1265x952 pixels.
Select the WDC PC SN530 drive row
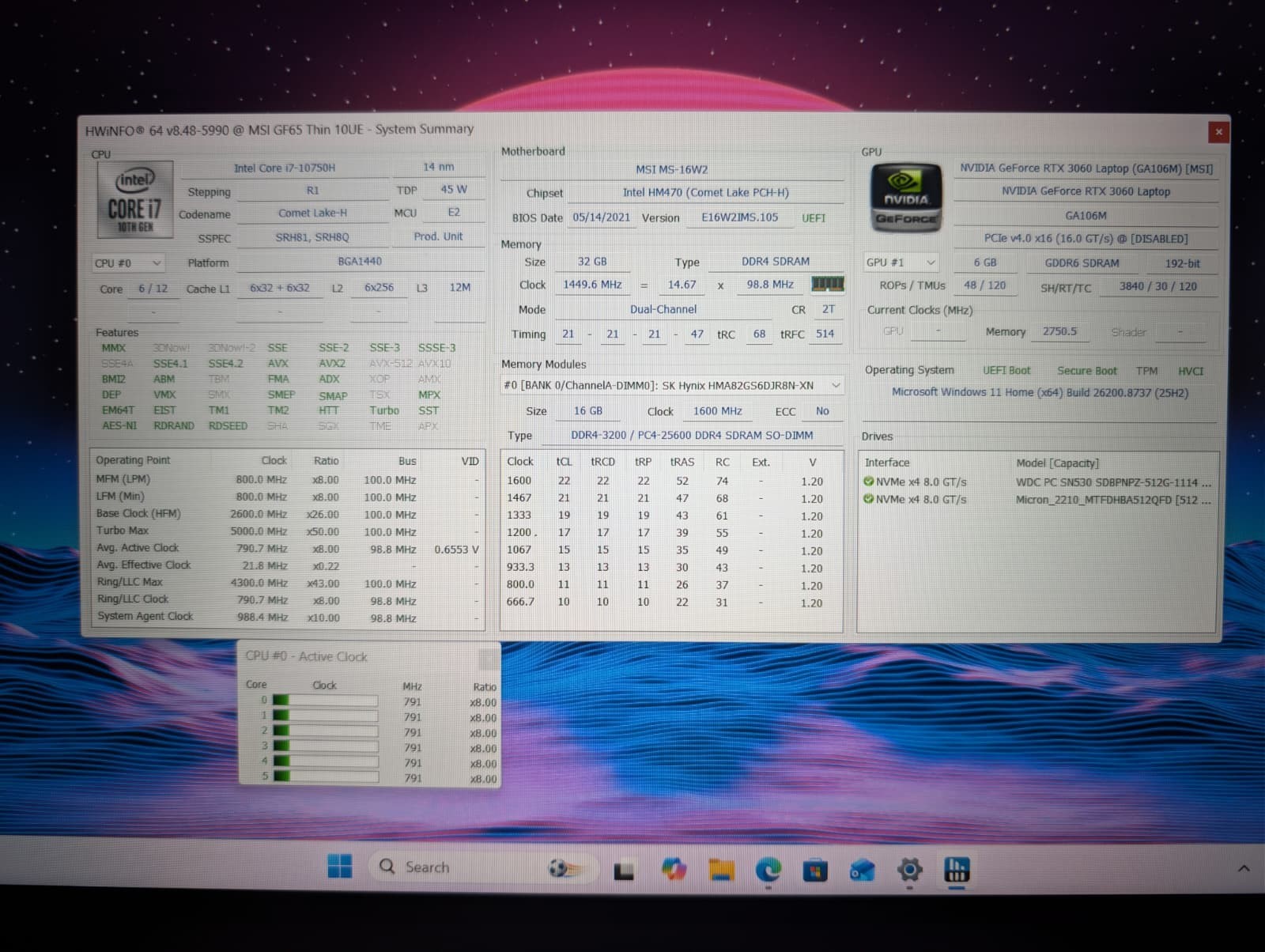click(1037, 482)
